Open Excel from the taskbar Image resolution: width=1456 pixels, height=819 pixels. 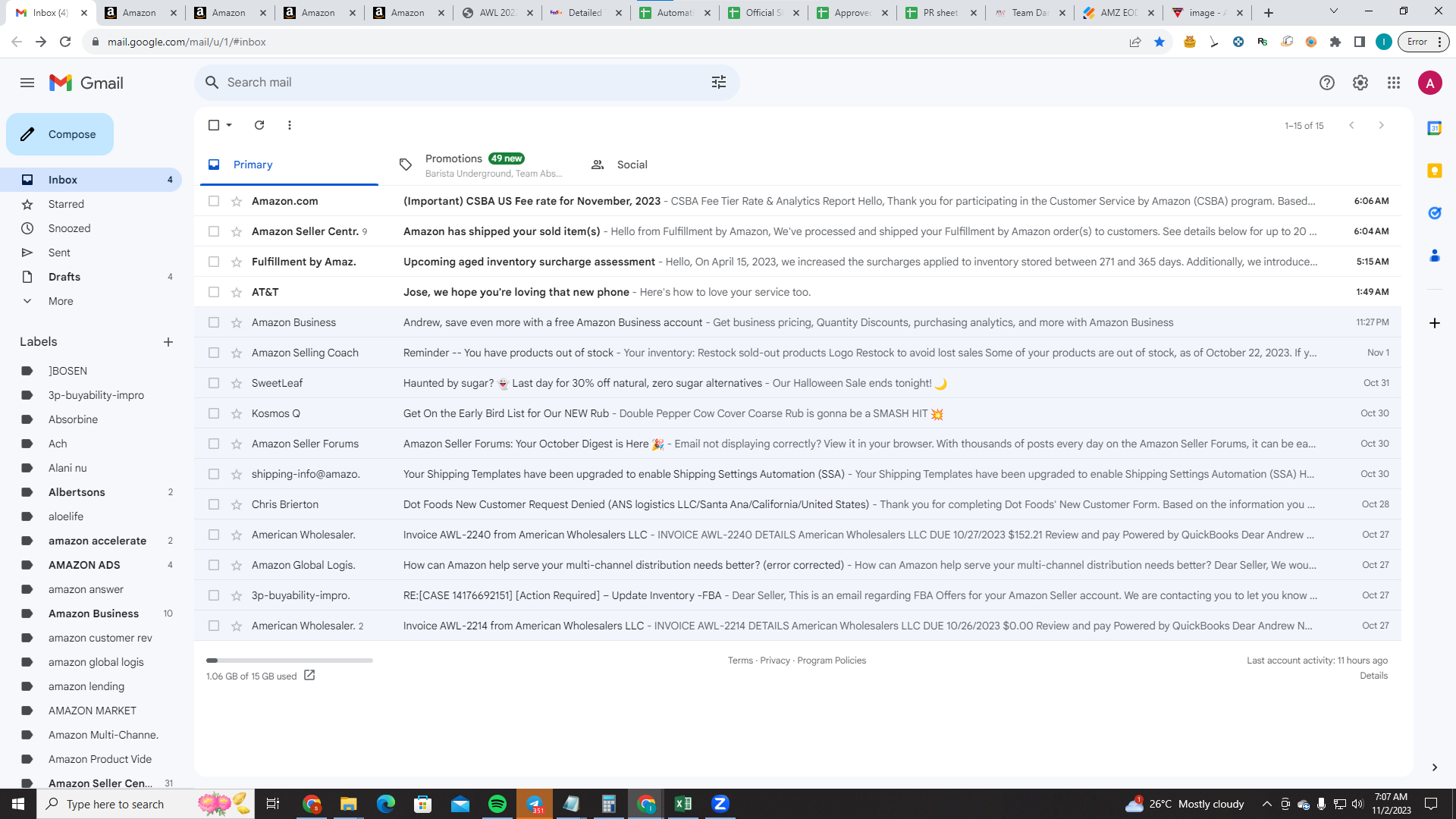coord(683,804)
